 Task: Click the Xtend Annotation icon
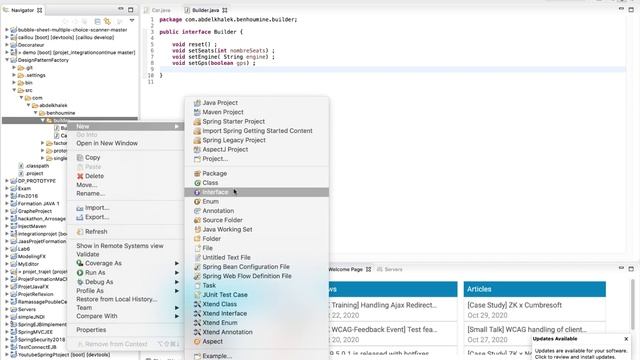pyautogui.click(x=197, y=332)
